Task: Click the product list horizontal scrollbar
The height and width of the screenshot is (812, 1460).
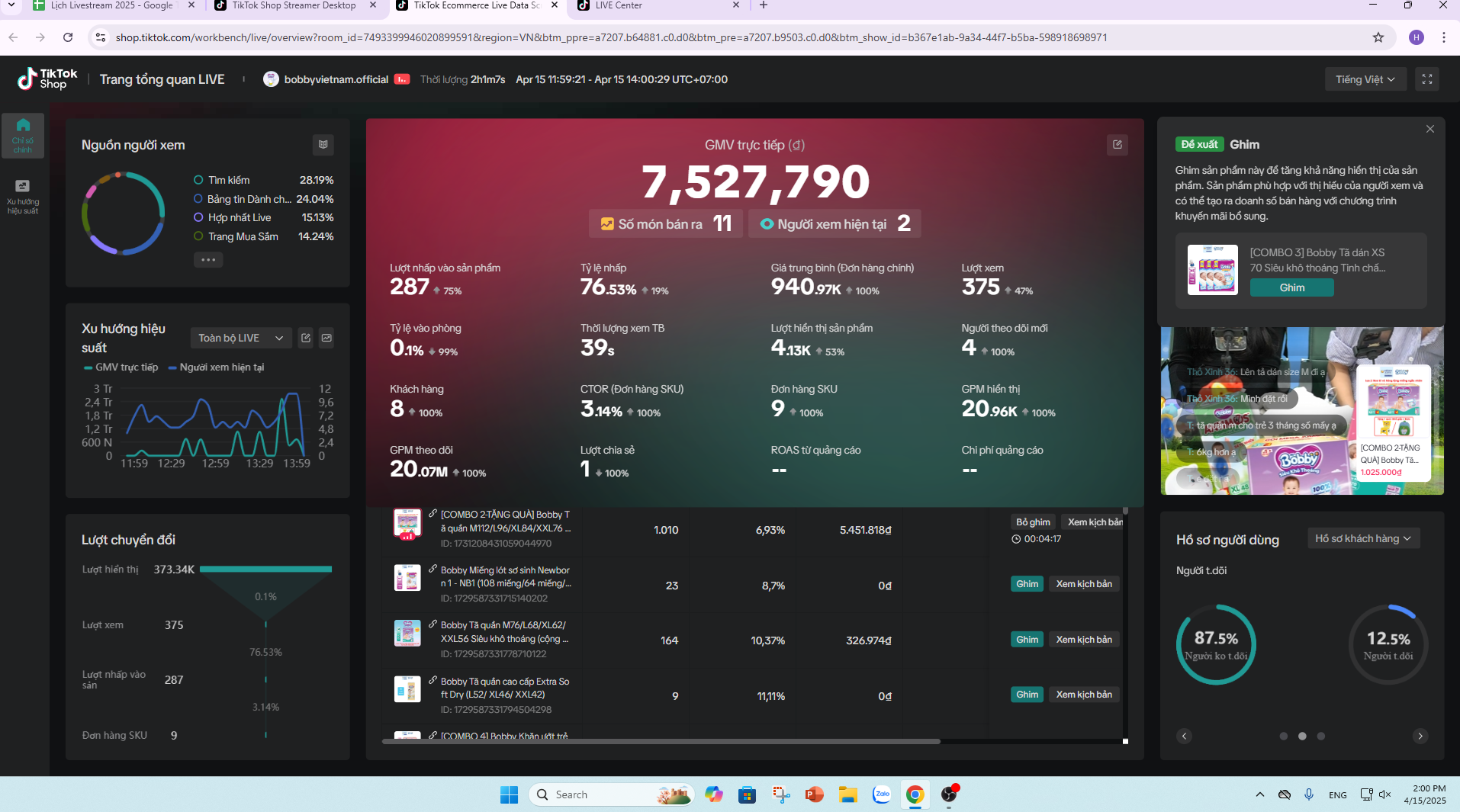Action: pyautogui.click(x=661, y=741)
